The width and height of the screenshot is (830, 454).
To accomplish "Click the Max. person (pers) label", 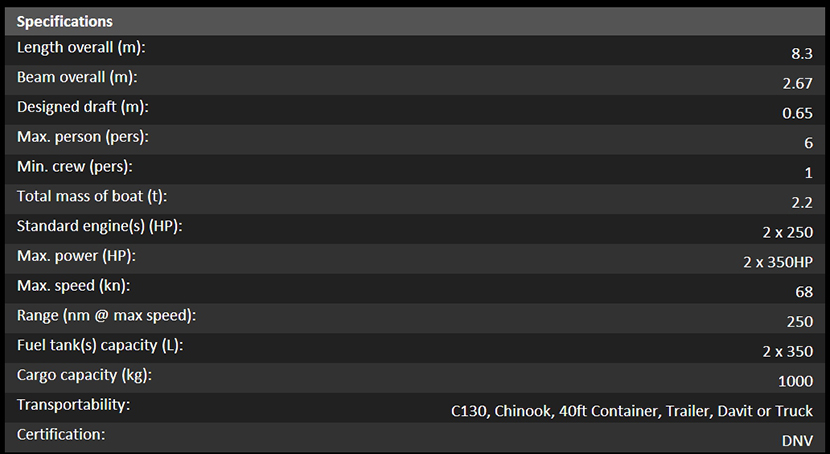I will point(83,137).
